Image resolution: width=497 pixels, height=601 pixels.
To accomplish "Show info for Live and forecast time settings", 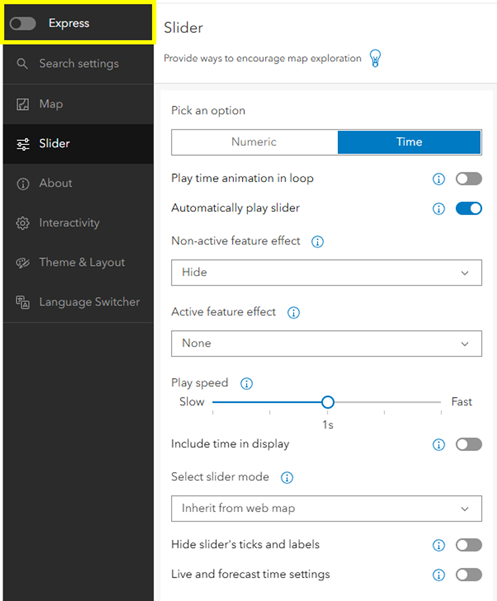I will 438,575.
